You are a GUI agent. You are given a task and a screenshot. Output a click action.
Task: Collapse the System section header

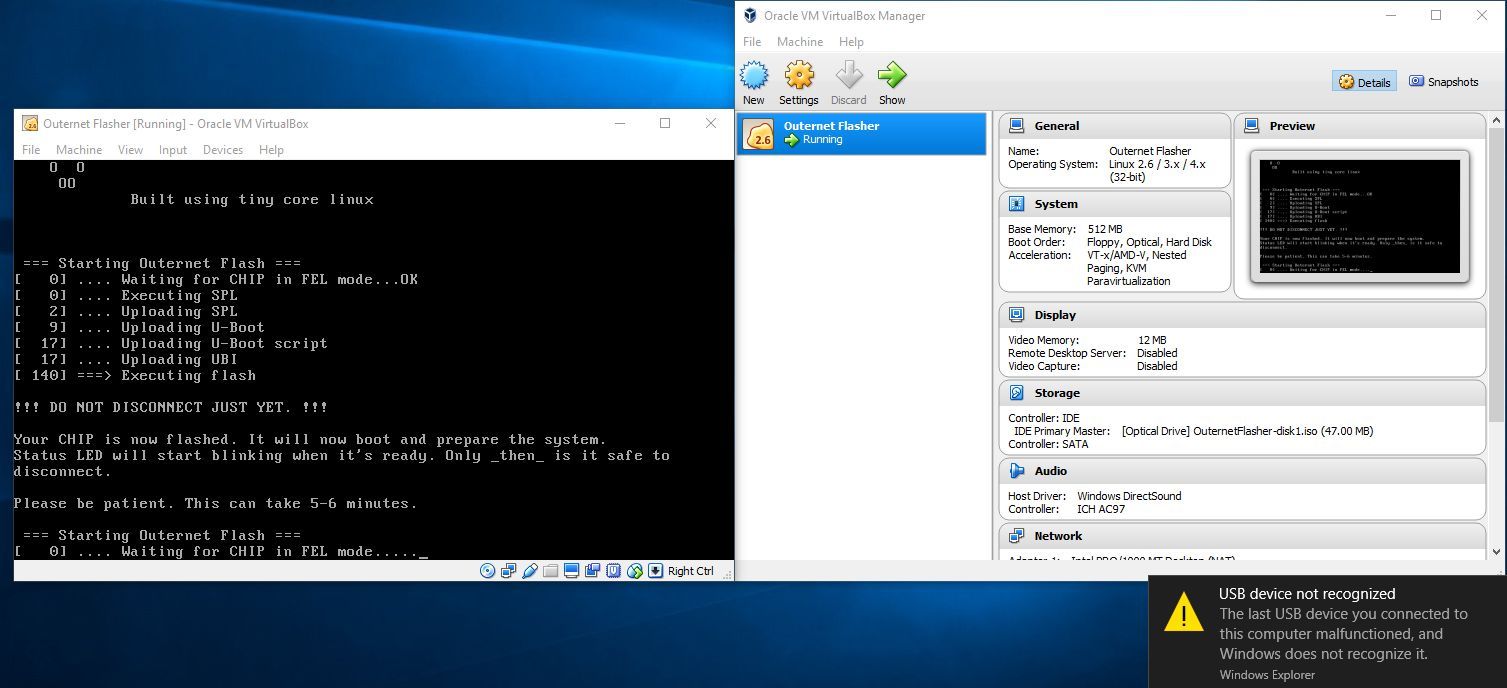coord(1056,204)
